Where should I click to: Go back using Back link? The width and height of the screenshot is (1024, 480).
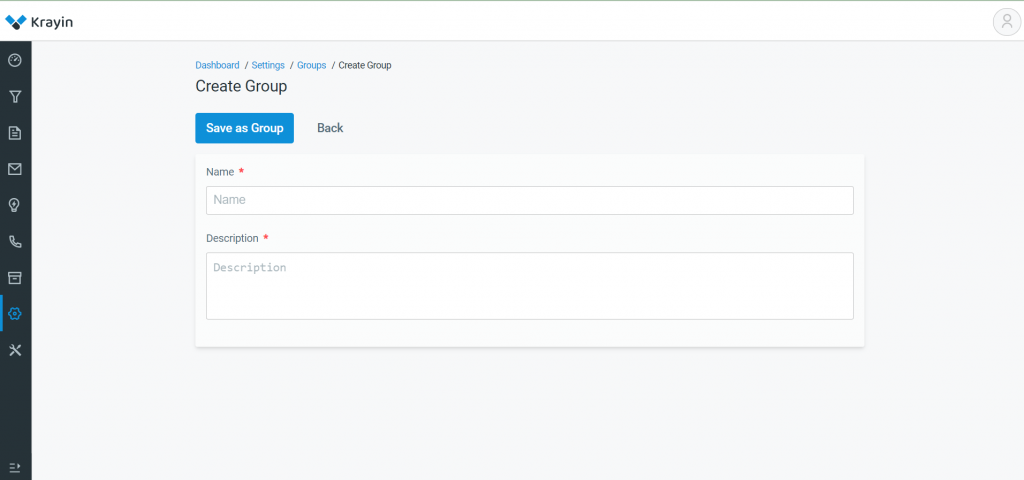330,128
